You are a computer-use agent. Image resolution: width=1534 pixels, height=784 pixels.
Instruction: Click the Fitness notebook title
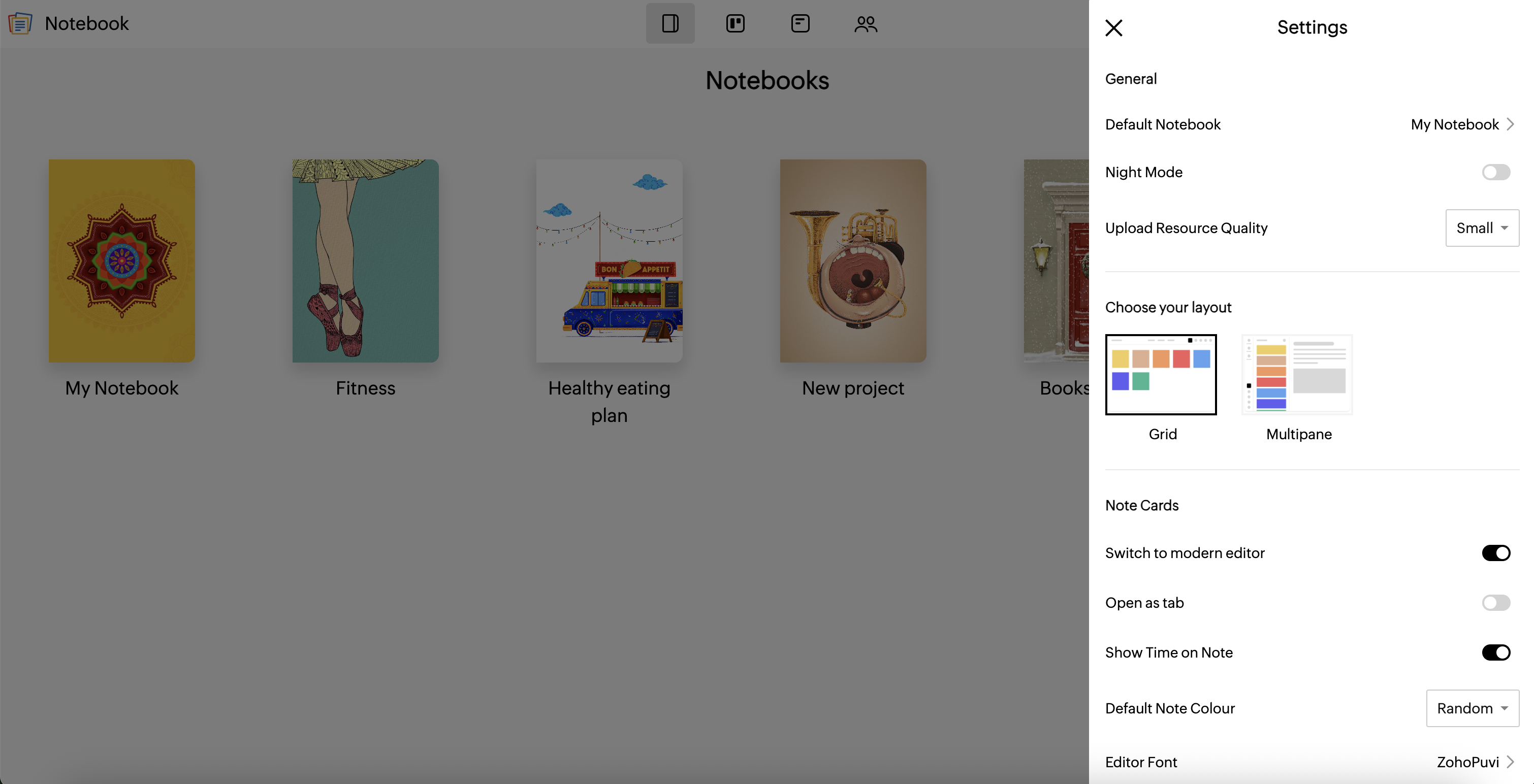tap(365, 388)
